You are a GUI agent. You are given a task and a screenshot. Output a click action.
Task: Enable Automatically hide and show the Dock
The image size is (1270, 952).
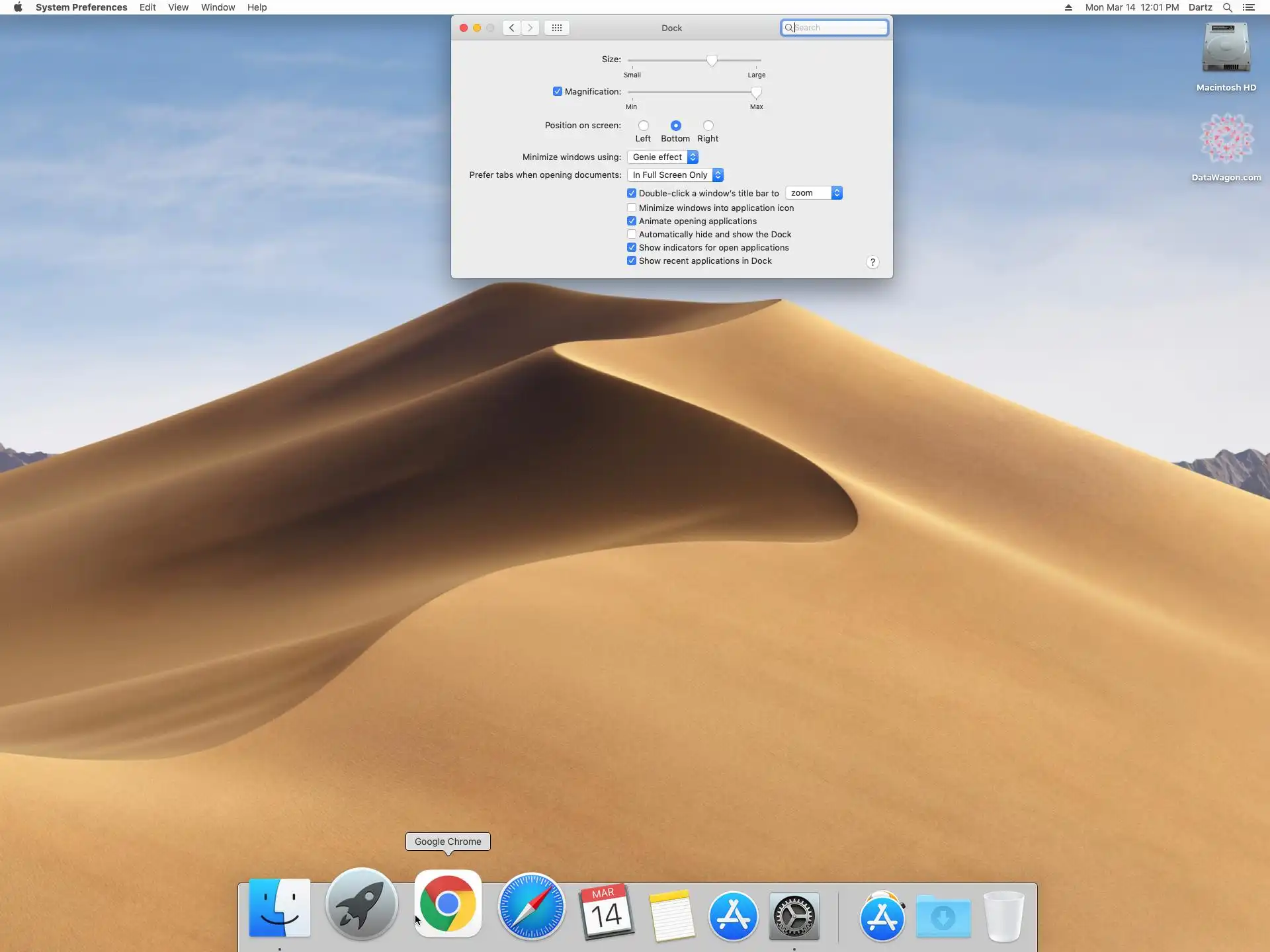coord(632,235)
